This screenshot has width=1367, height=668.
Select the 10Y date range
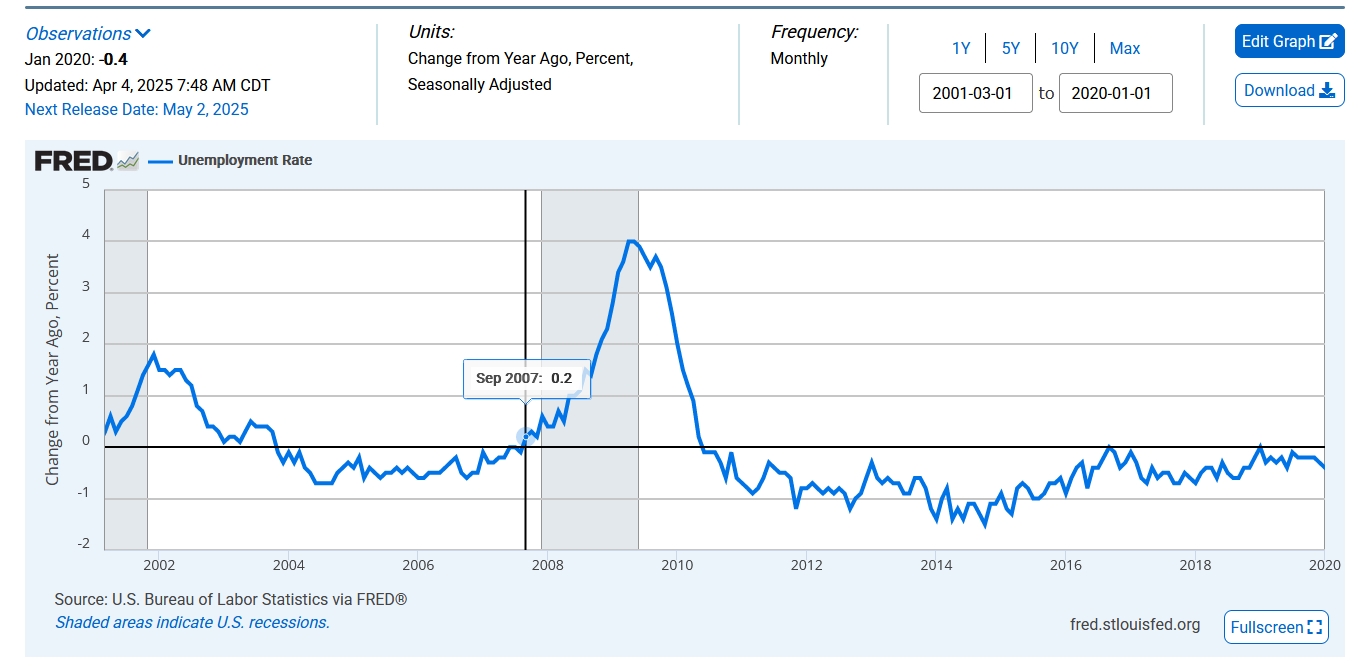pyautogui.click(x=1065, y=48)
